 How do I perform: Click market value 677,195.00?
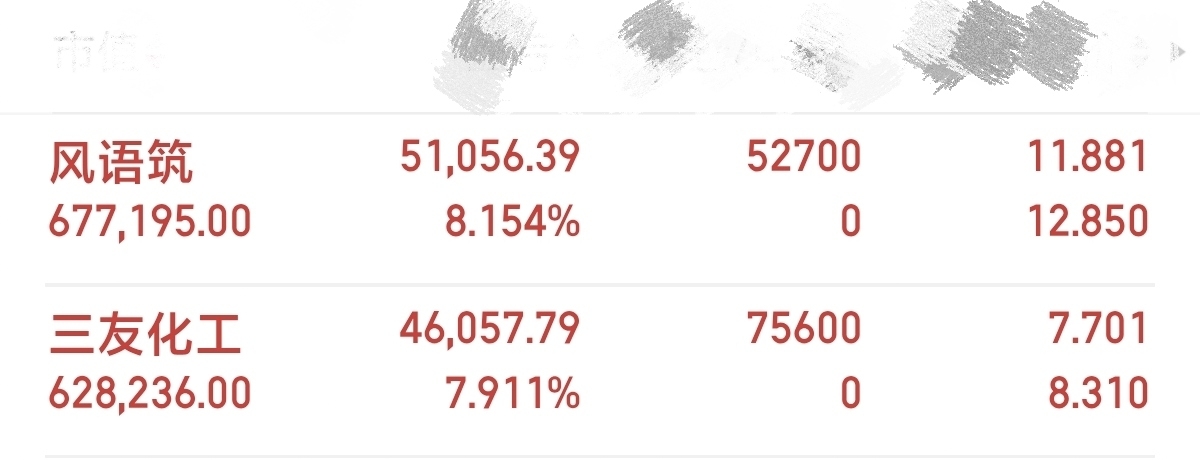150,221
